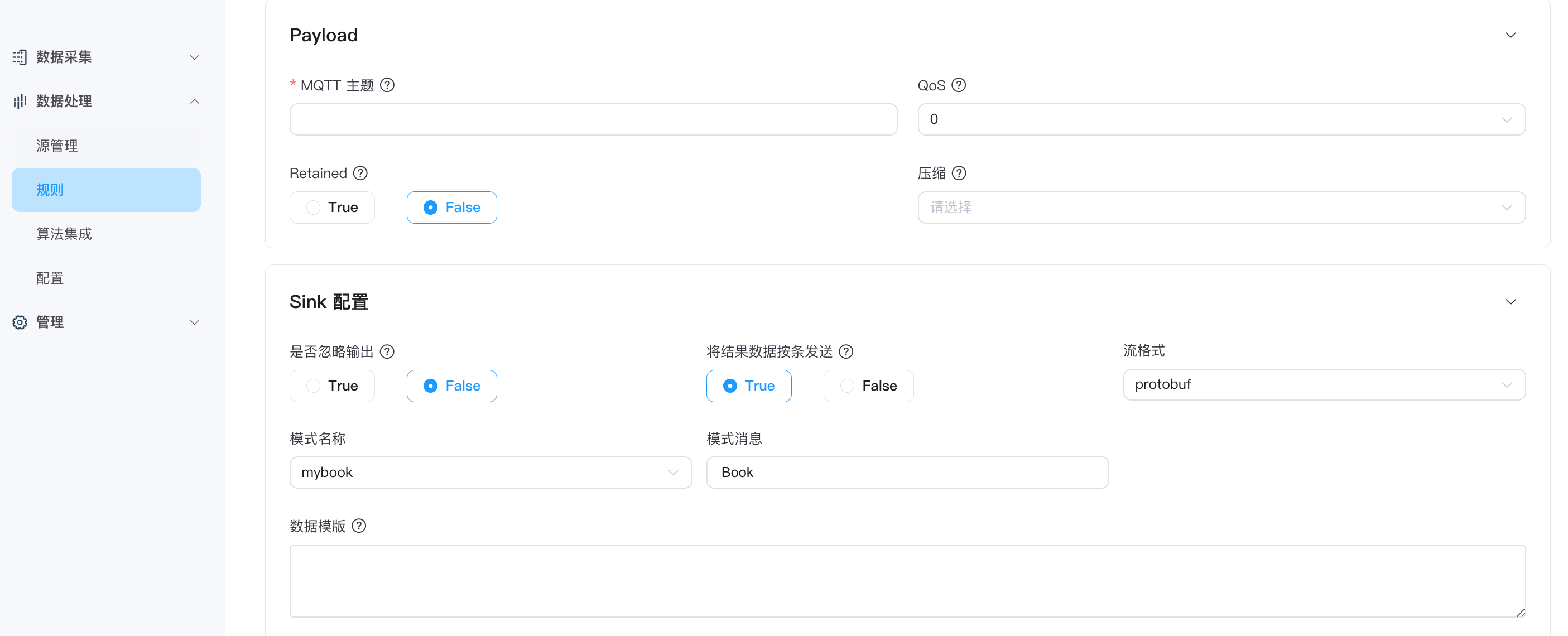Click the QoS help question-mark icon

959,85
